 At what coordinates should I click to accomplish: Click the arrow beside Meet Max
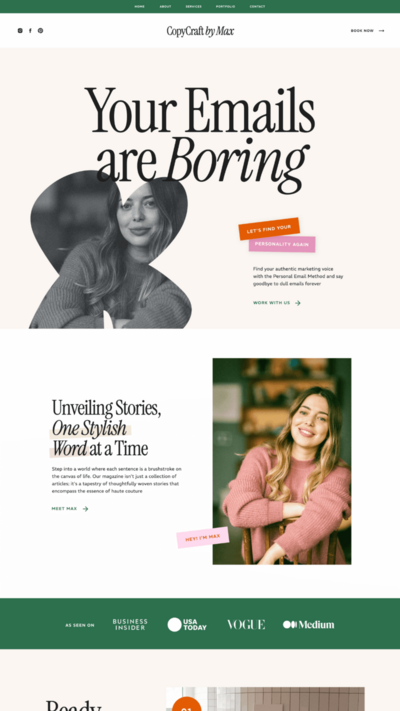(x=85, y=509)
